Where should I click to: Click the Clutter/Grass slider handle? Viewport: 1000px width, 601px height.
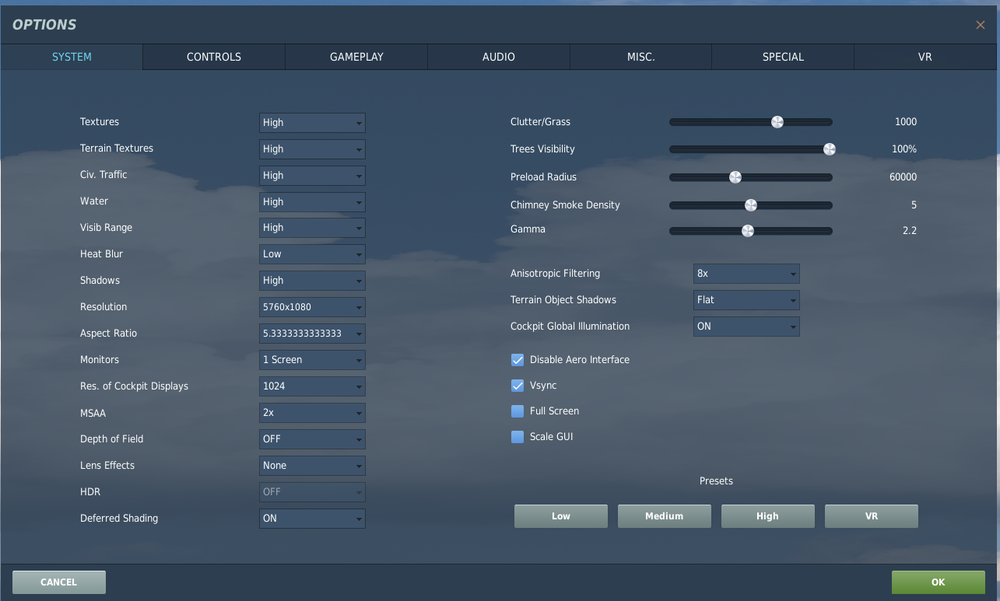pyautogui.click(x=777, y=122)
